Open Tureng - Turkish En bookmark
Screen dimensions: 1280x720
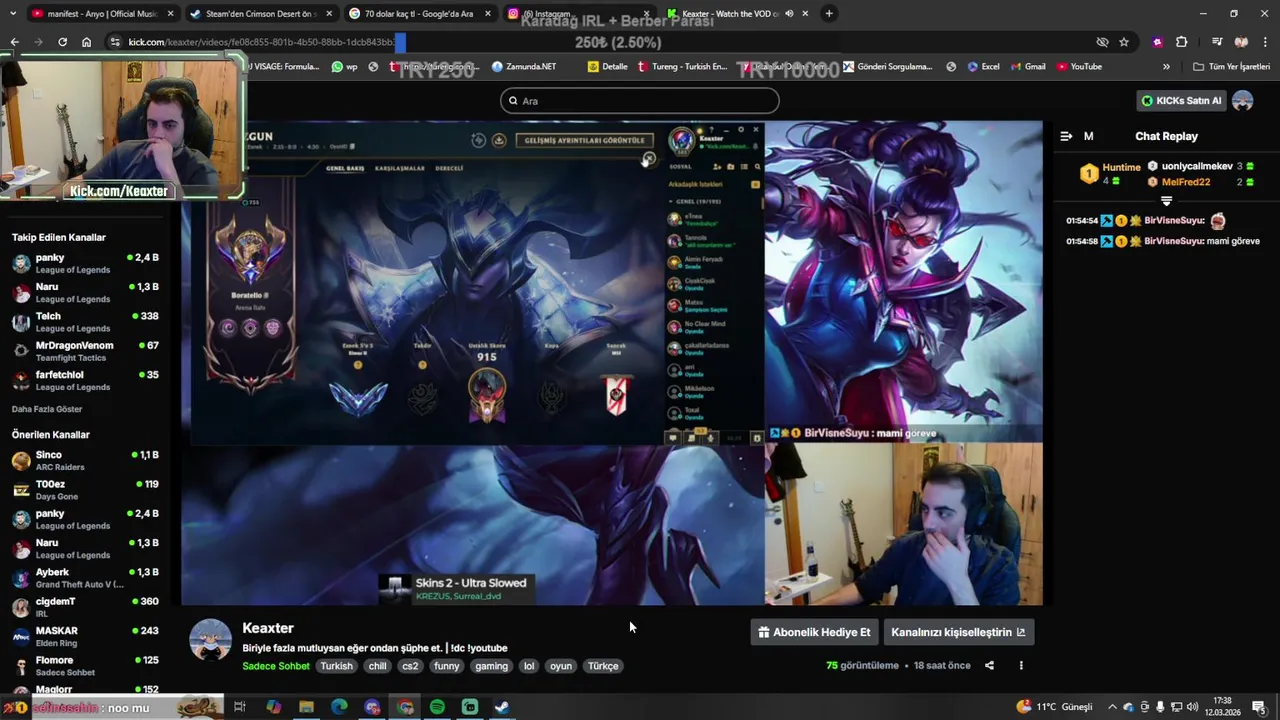pos(682,67)
